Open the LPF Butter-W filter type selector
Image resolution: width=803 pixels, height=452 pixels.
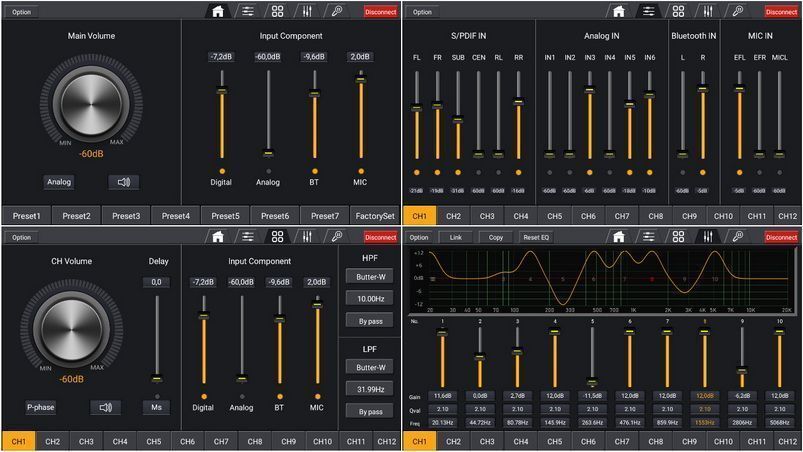click(x=370, y=368)
